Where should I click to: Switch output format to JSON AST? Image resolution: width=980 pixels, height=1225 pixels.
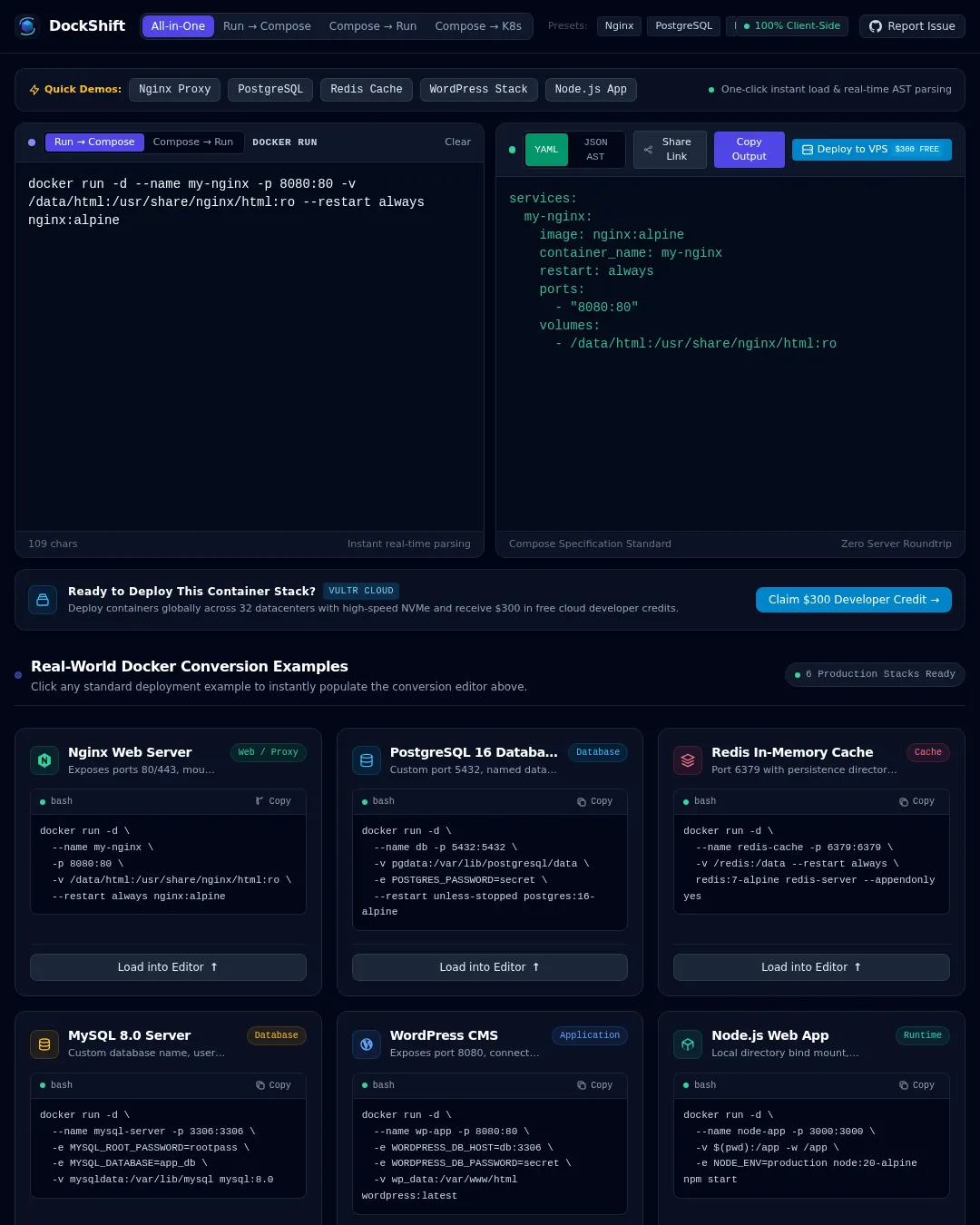pos(595,150)
